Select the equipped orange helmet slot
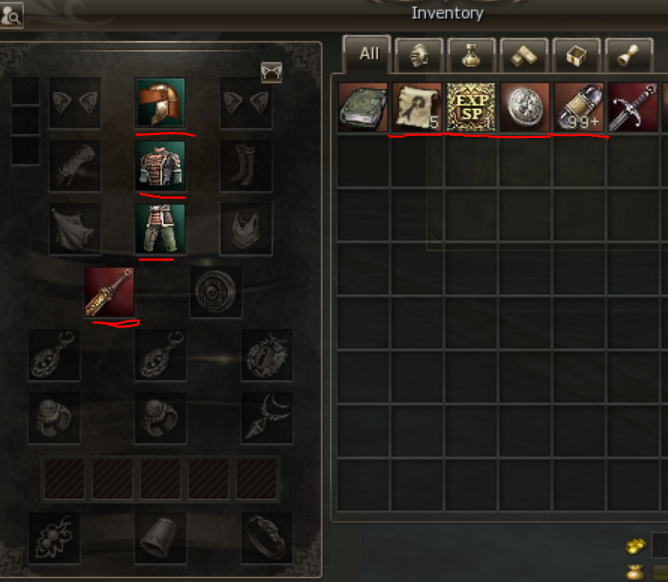This screenshot has height=582, width=668. (x=160, y=103)
